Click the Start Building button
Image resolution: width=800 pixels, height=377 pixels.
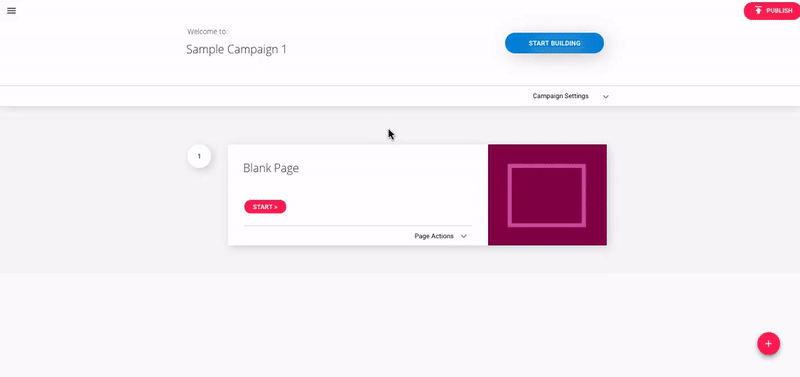tap(554, 43)
